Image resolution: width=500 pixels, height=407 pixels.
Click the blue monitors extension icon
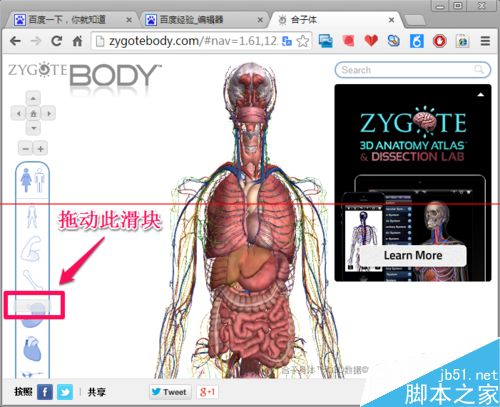click(325, 41)
